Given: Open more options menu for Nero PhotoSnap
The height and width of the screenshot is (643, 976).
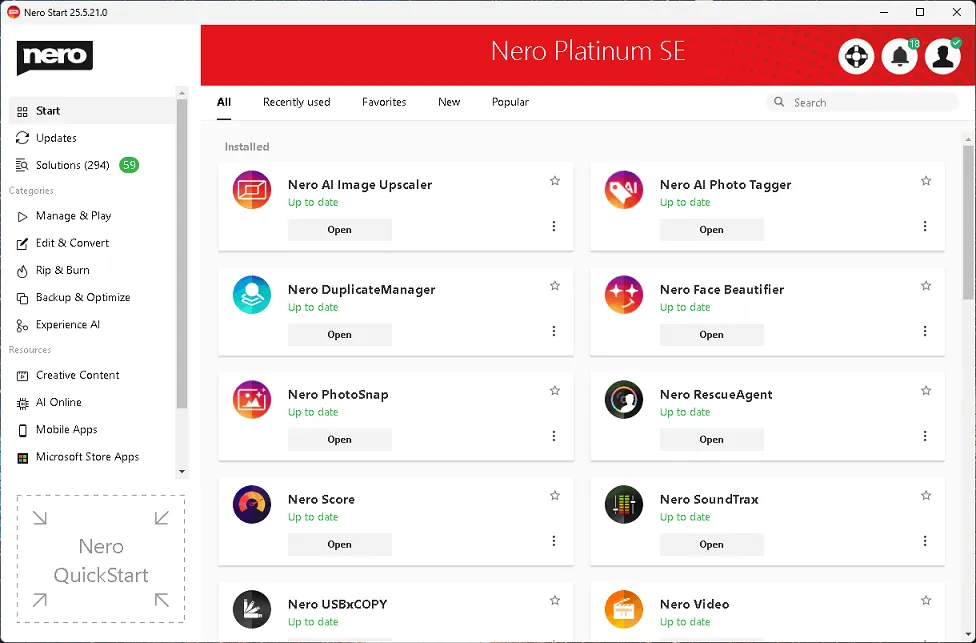Looking at the screenshot, I should point(554,436).
